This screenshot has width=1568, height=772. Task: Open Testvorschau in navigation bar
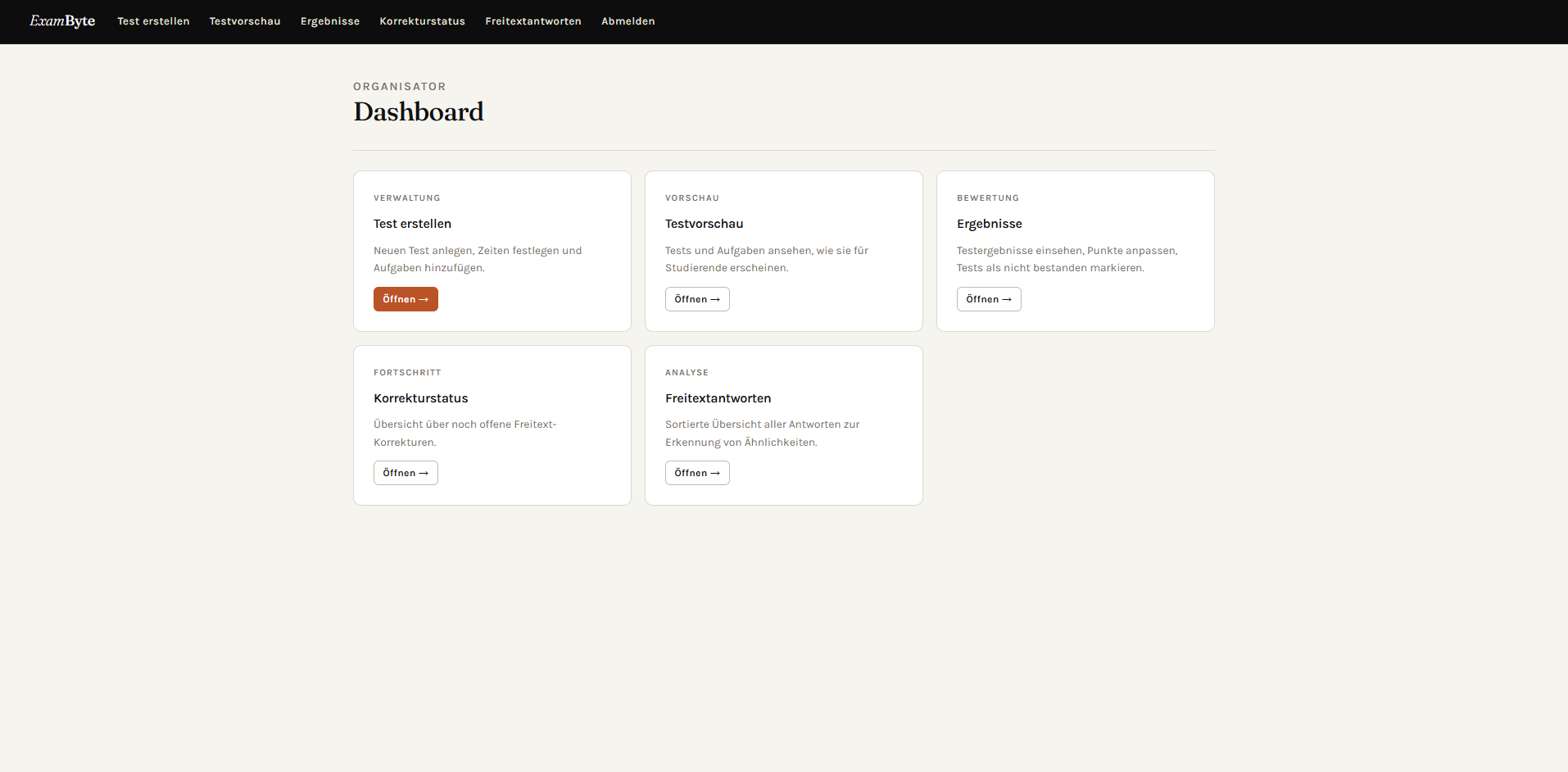pos(245,21)
